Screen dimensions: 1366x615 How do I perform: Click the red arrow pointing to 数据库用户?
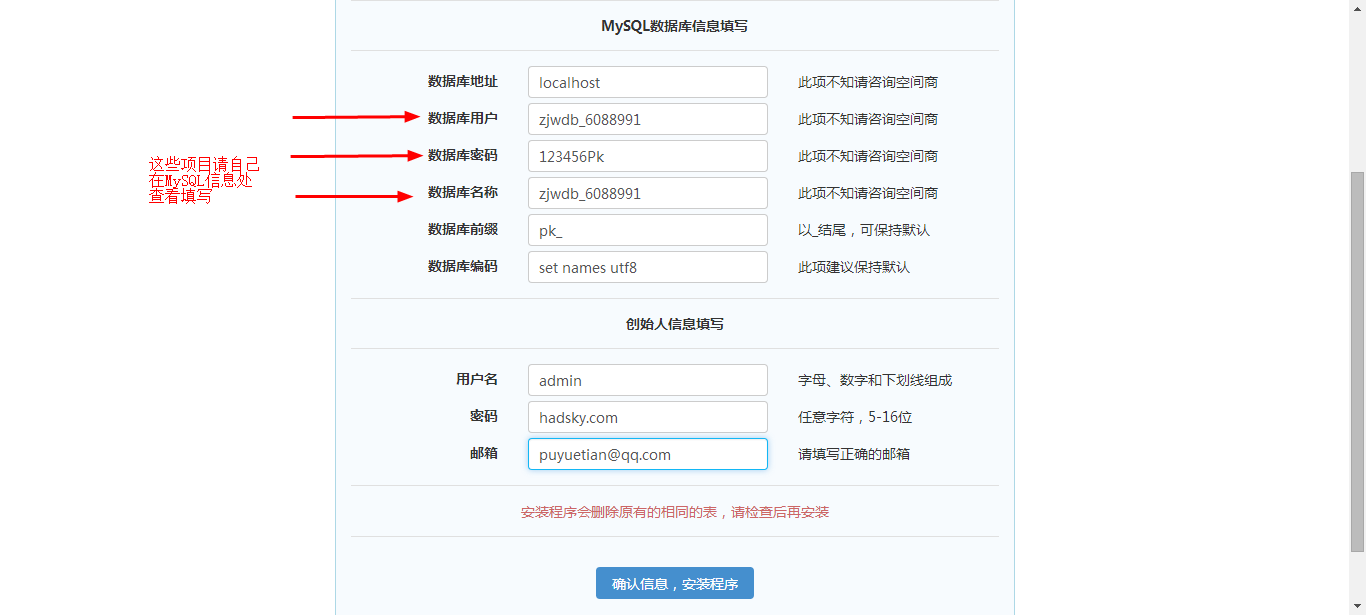tap(355, 117)
